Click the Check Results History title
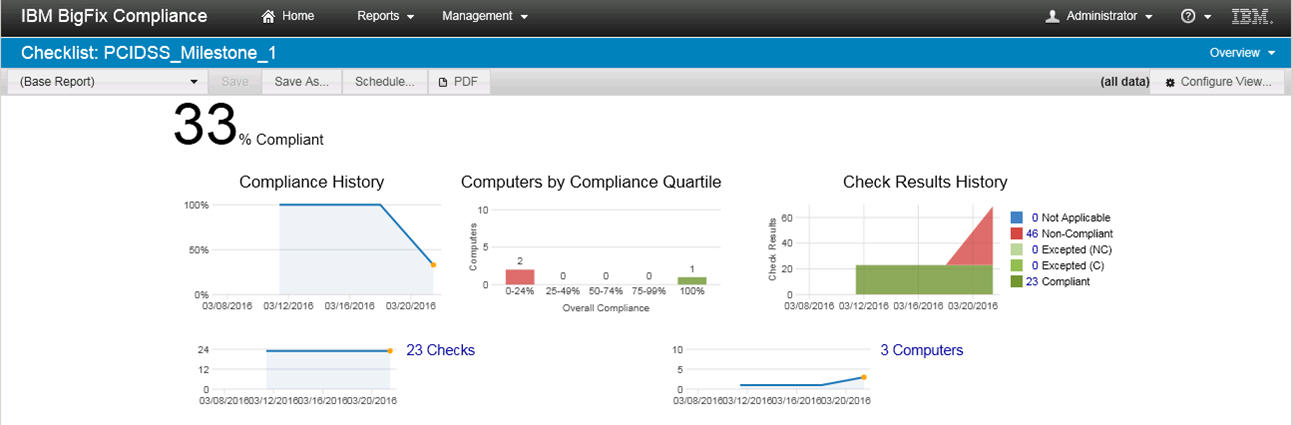Image resolution: width=1293 pixels, height=425 pixels. (925, 182)
